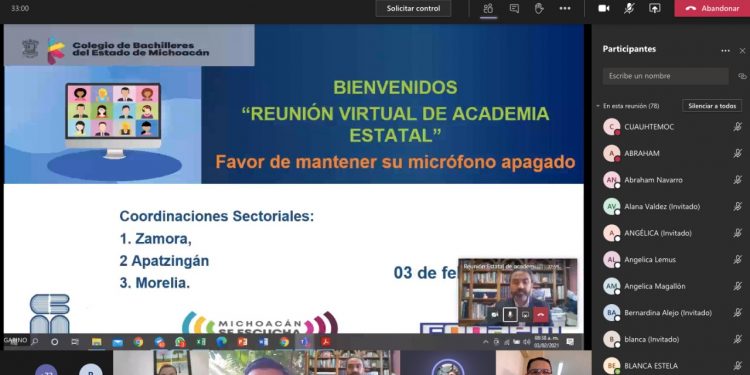This screenshot has height=375, width=750.
Task: Expand hidden tray icons in shared taskbar
Action: [x=486, y=342]
